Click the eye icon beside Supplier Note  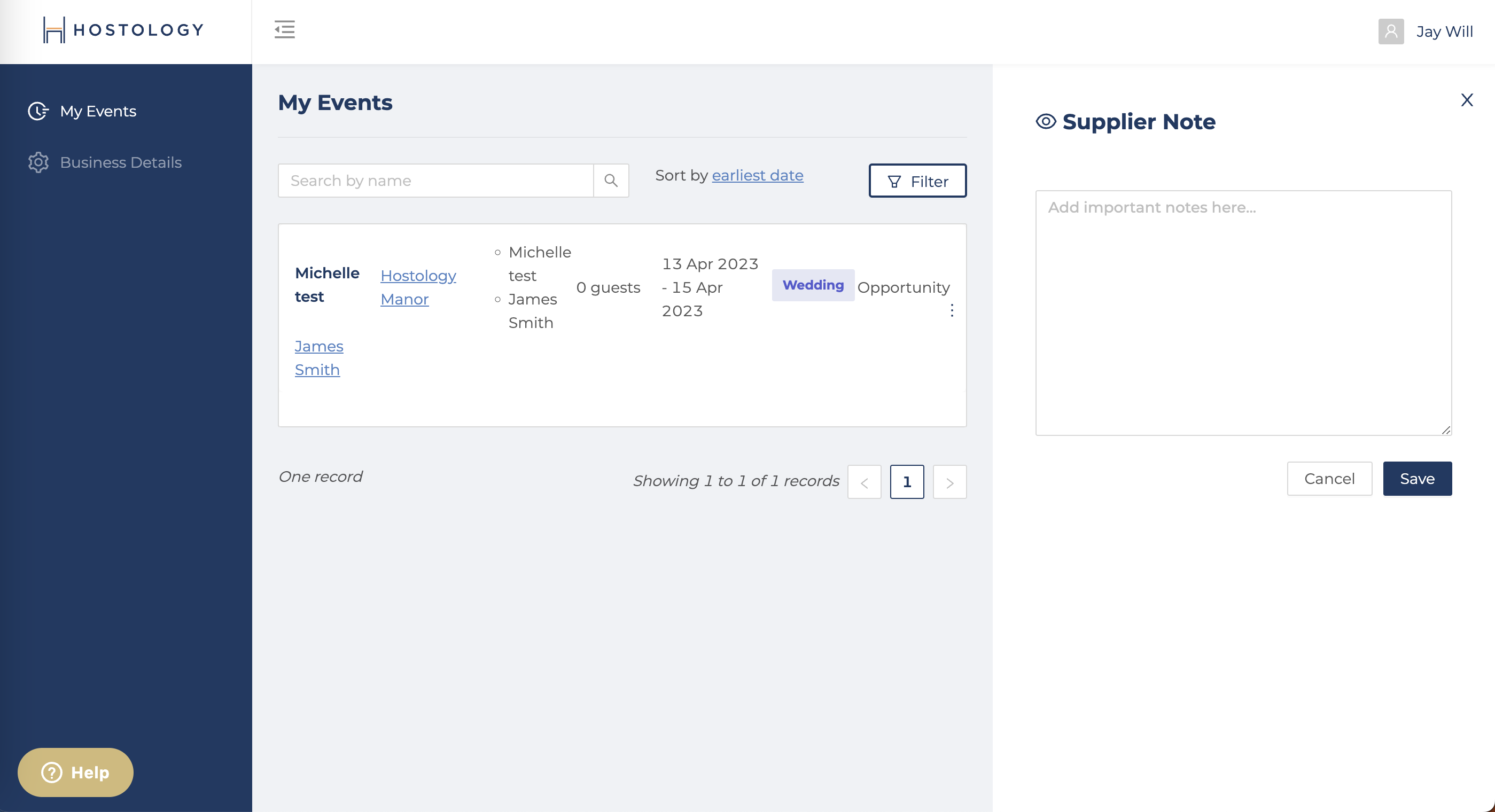1046,122
